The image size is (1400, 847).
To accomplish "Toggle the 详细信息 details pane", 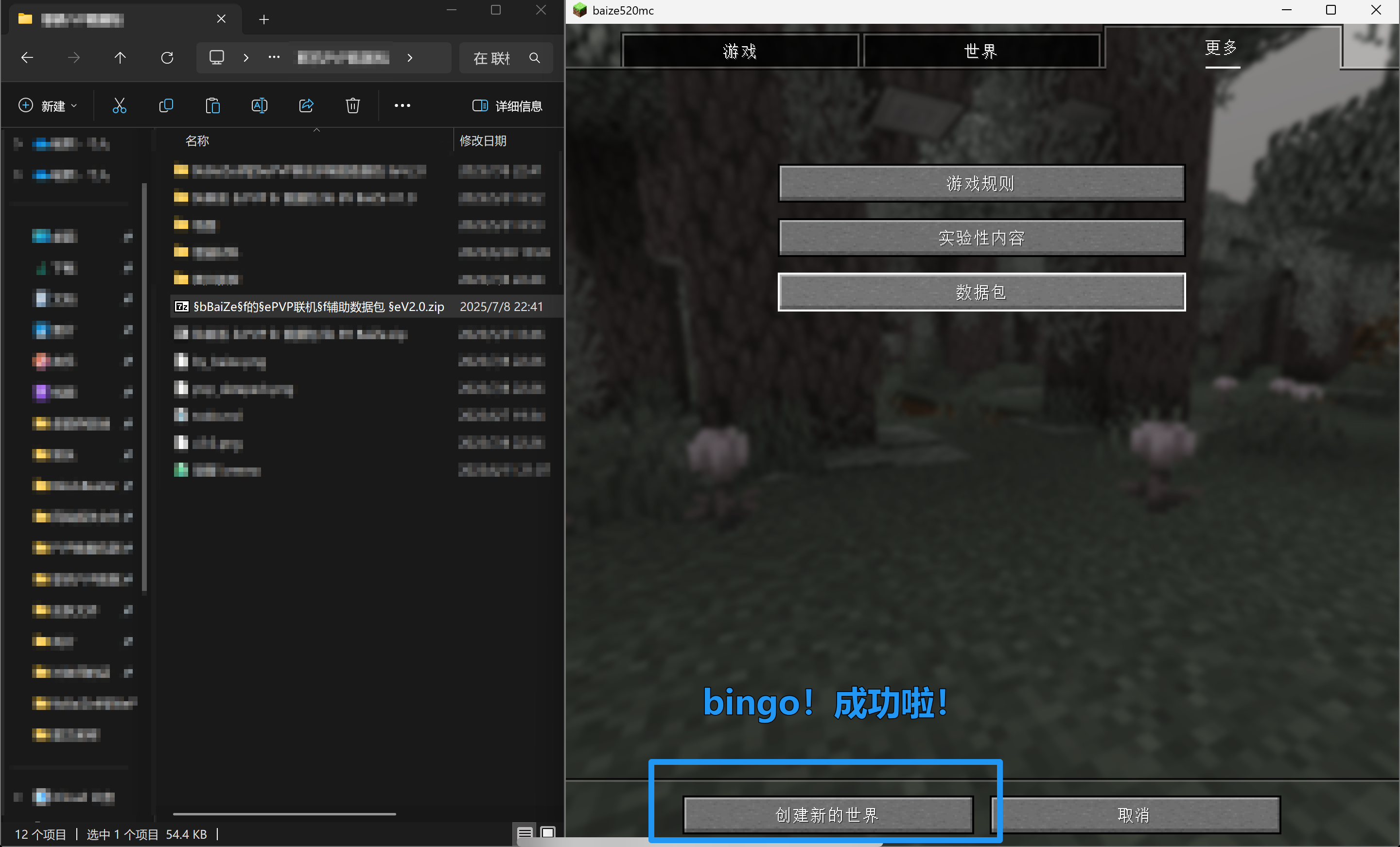I will click(x=507, y=106).
